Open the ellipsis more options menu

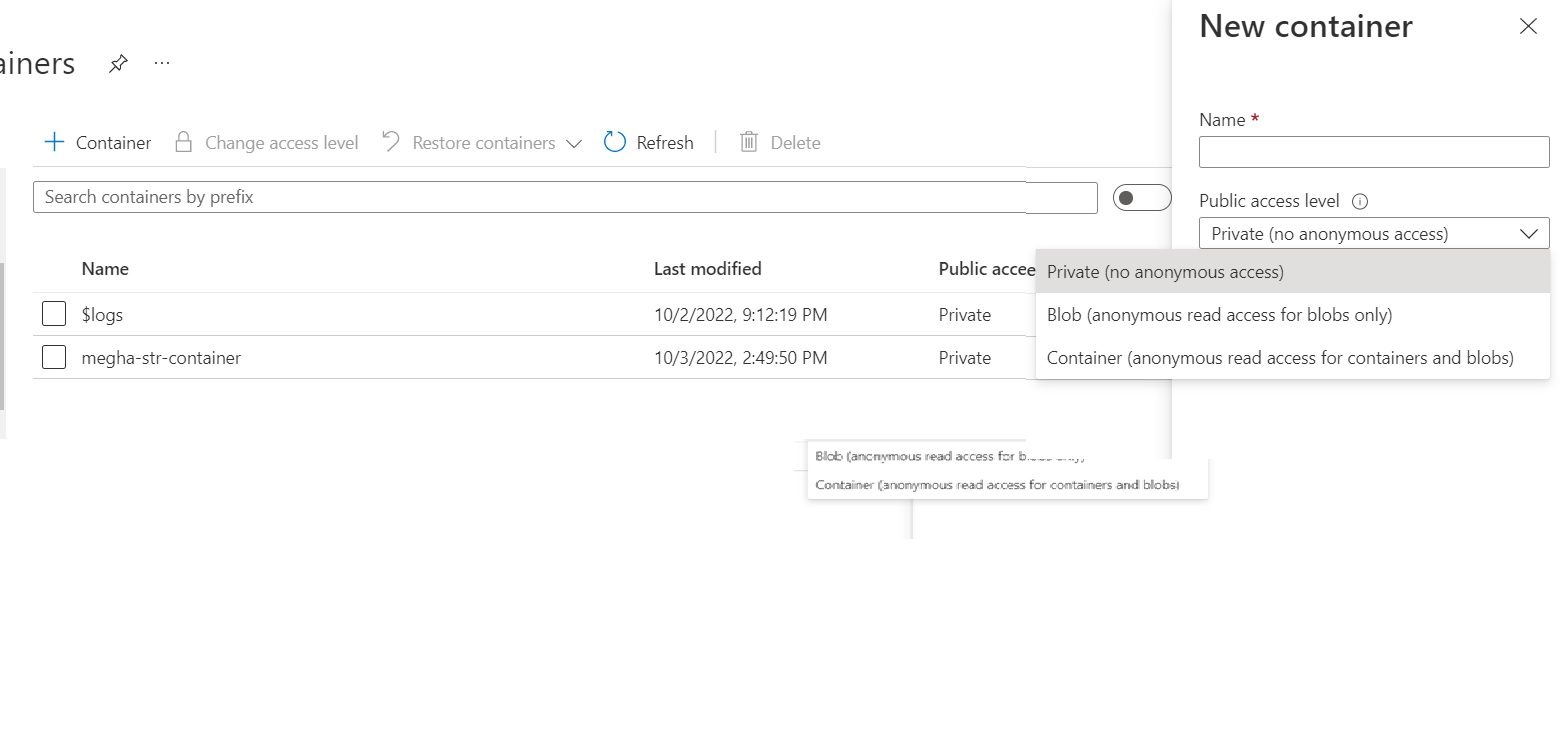click(161, 63)
